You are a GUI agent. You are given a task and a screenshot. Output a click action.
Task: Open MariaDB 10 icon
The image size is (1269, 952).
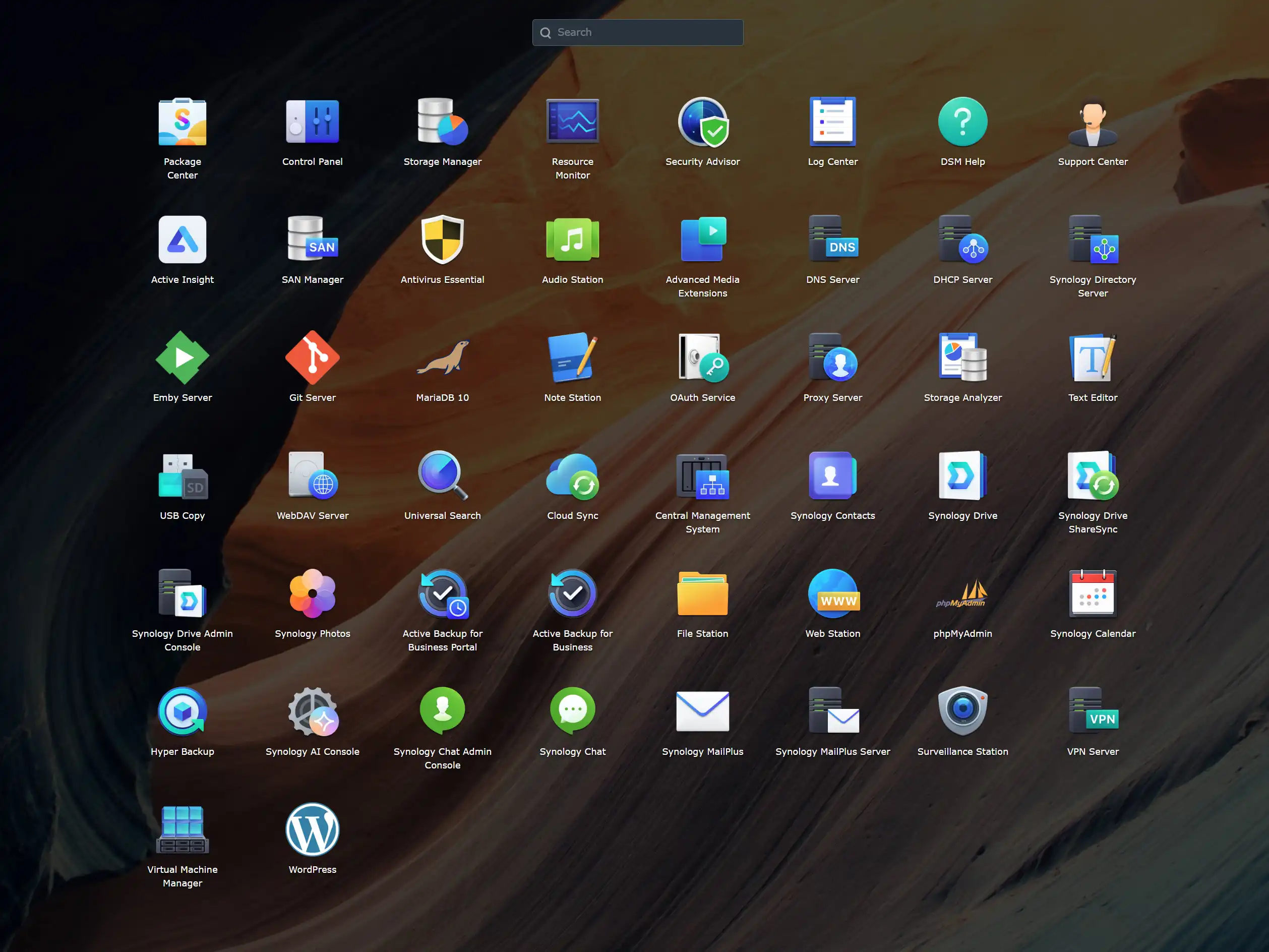(x=442, y=358)
